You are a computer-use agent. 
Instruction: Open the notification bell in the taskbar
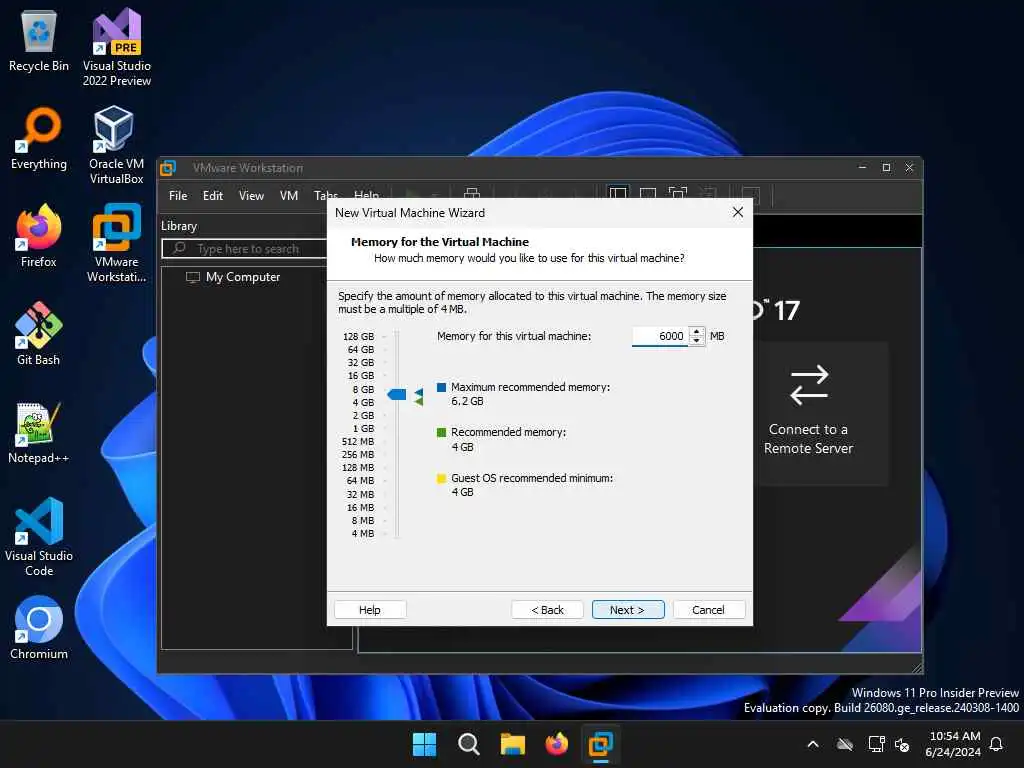(996, 744)
